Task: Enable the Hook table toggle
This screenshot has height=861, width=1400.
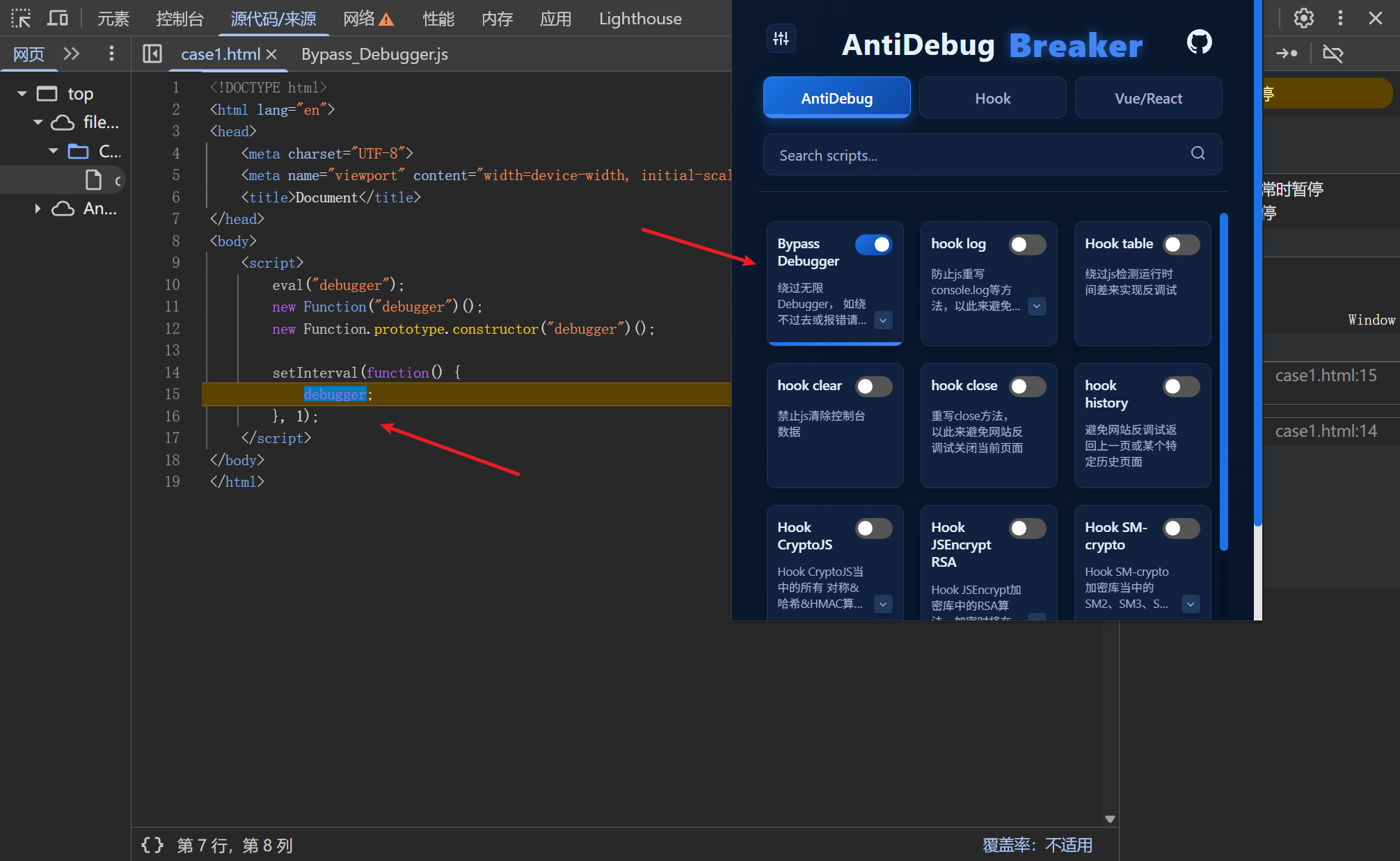Action: (1181, 245)
